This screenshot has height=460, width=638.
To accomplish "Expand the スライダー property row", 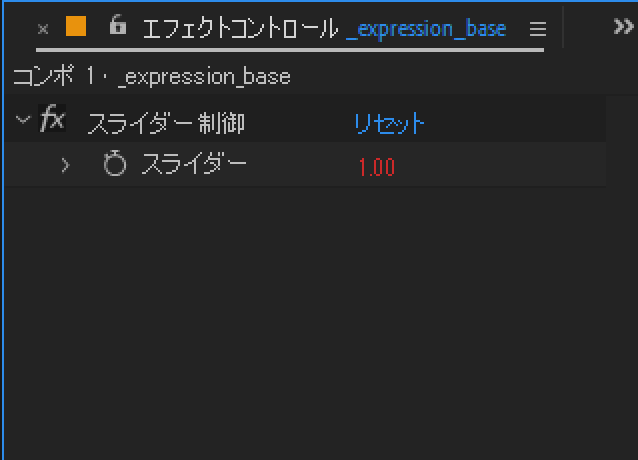I will click(x=66, y=165).
